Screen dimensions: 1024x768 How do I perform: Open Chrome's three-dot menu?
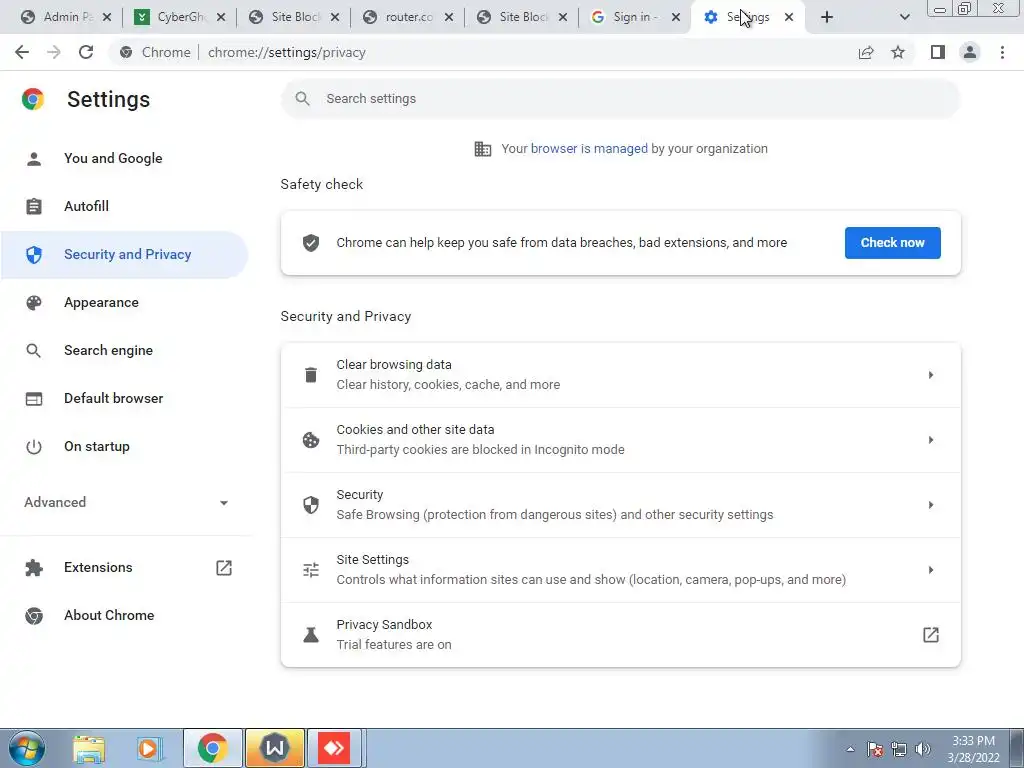(x=1002, y=52)
